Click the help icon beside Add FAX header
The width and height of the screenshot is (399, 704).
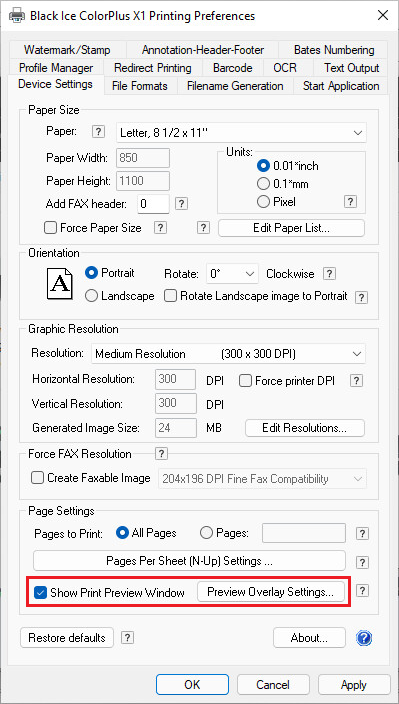click(x=181, y=204)
